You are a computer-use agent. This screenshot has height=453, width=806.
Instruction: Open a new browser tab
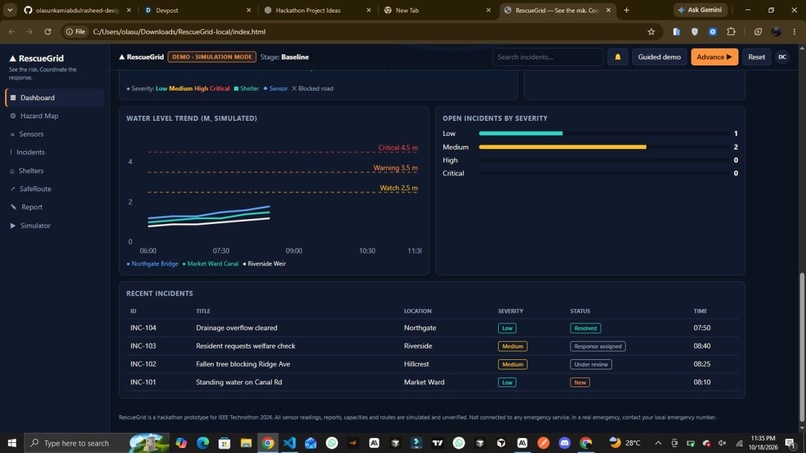(x=626, y=10)
